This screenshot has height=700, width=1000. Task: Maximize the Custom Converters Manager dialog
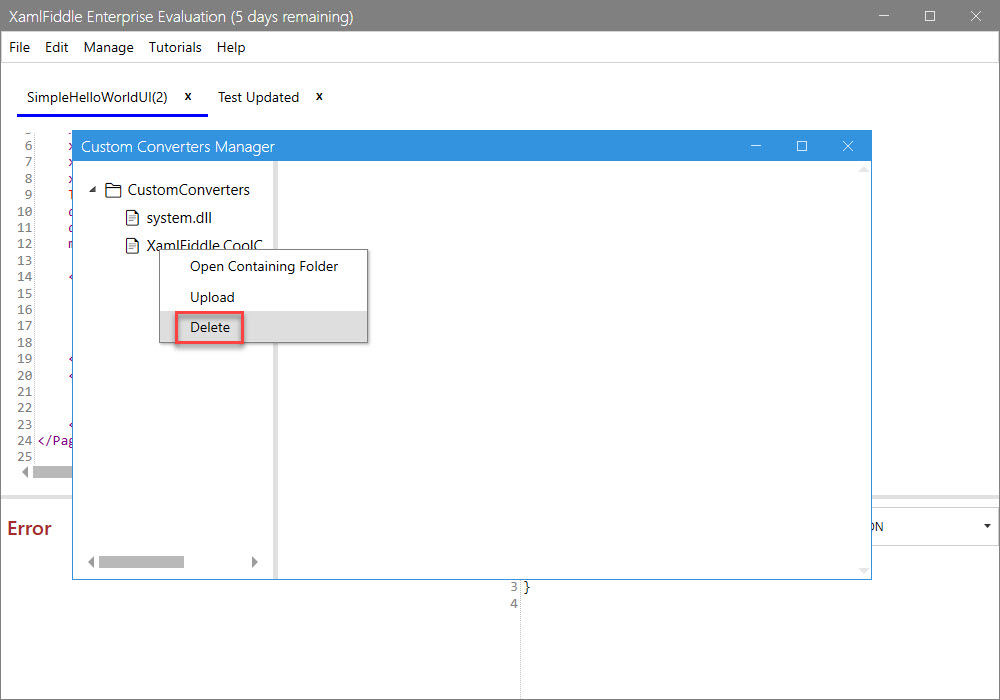pyautogui.click(x=801, y=146)
